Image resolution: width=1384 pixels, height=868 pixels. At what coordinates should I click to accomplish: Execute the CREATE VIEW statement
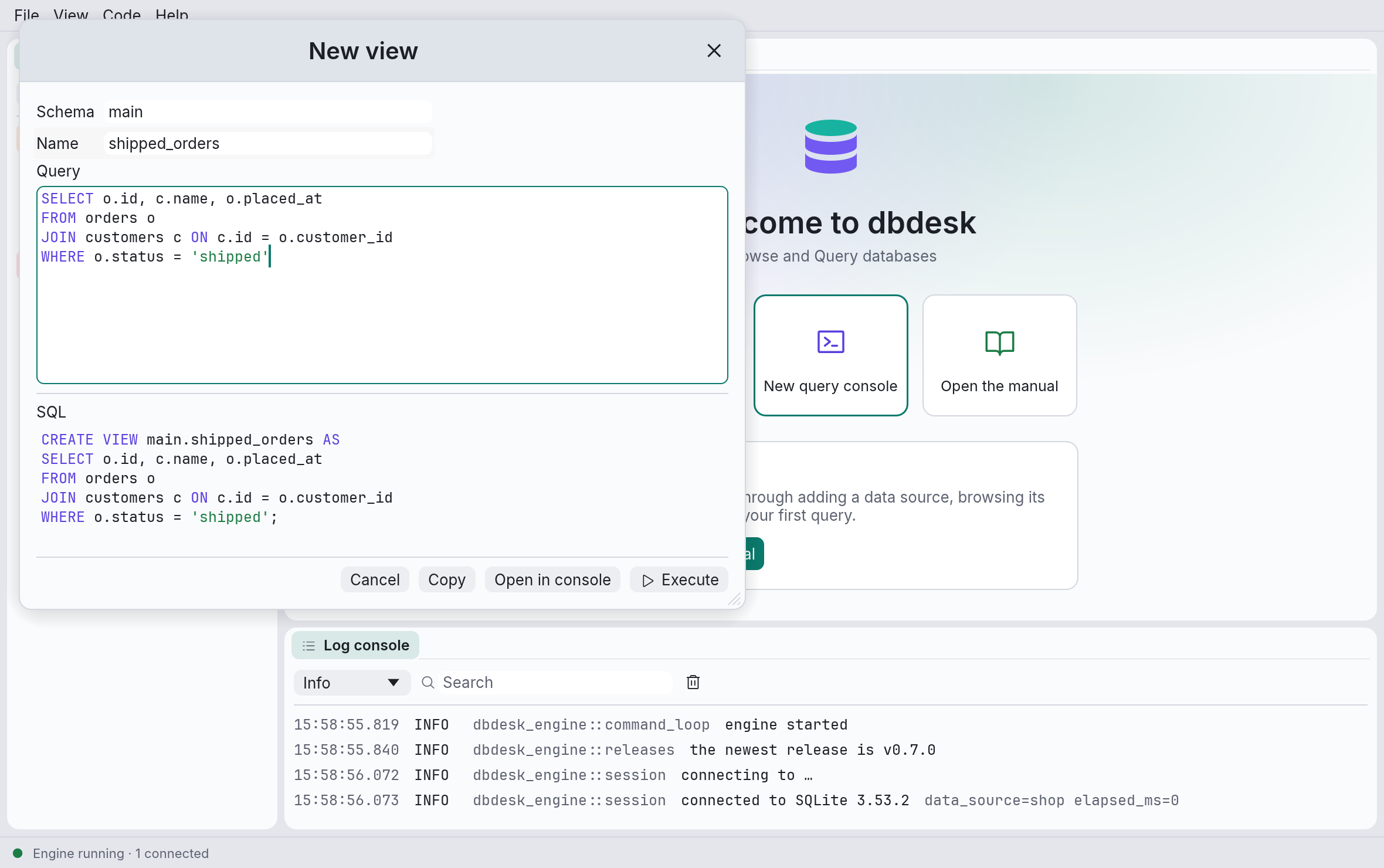[679, 579]
